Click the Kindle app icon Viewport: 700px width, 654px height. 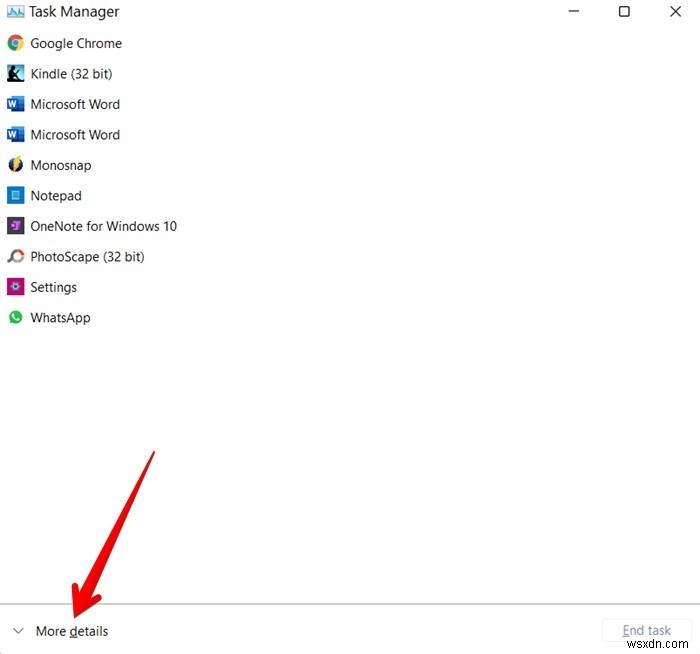click(x=16, y=74)
